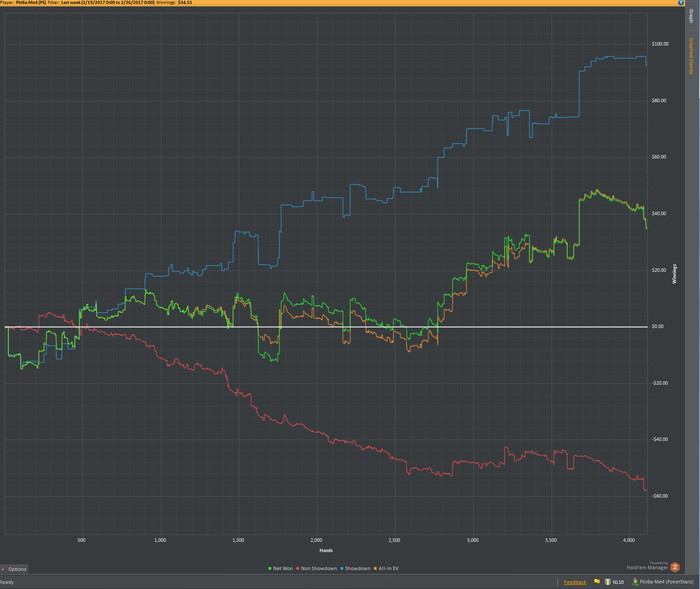Click the -$60.00 axis value

point(660,496)
